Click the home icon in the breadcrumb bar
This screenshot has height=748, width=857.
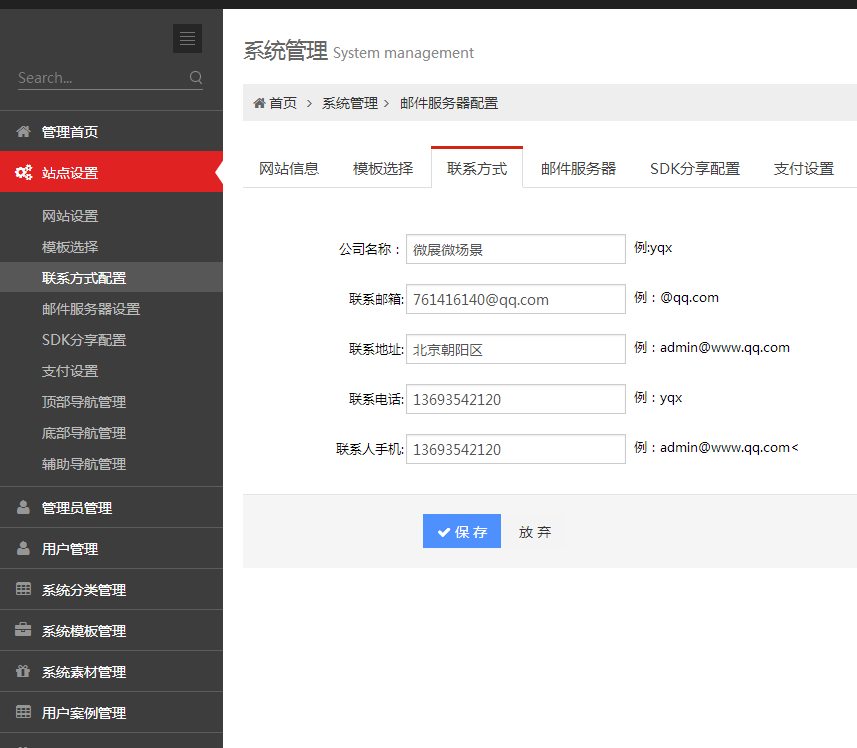pos(258,102)
